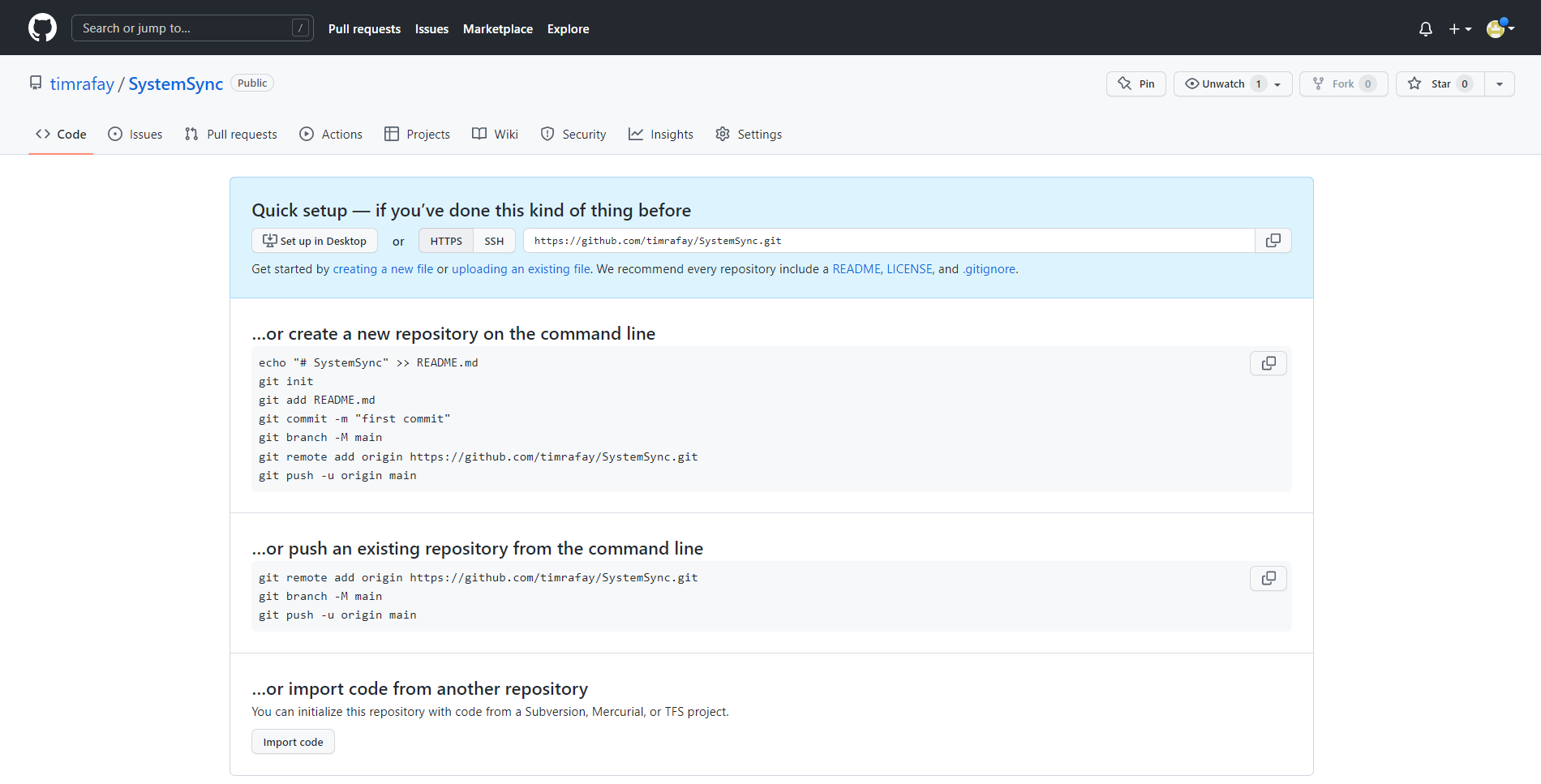Click the Public visibility badge
This screenshot has width=1541, height=784.
(x=252, y=83)
